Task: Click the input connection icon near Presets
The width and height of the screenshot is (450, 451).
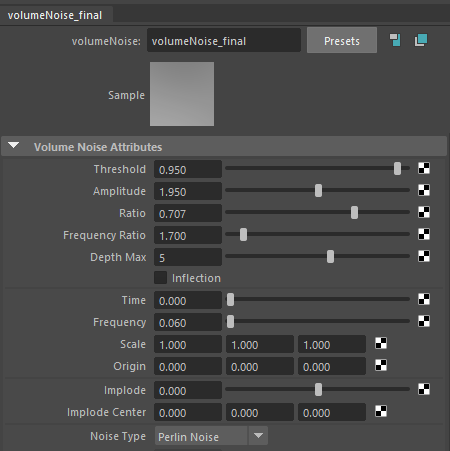Action: (x=395, y=40)
